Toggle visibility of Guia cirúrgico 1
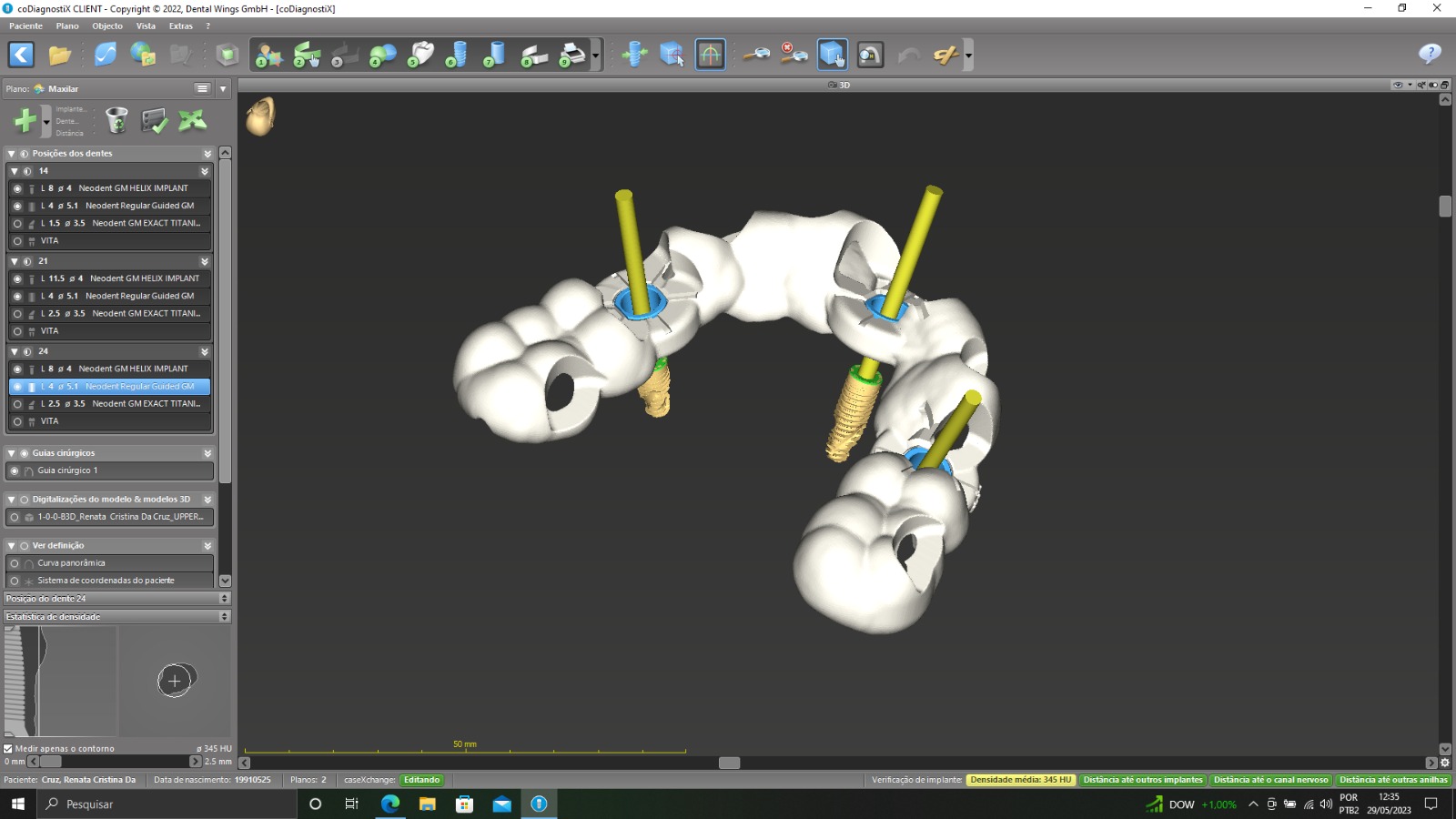 pyautogui.click(x=15, y=471)
